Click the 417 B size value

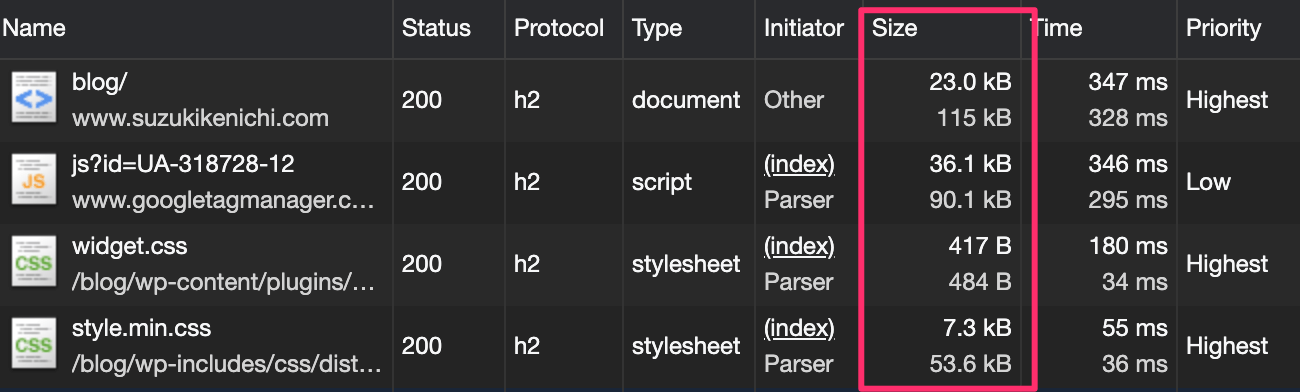point(980,246)
